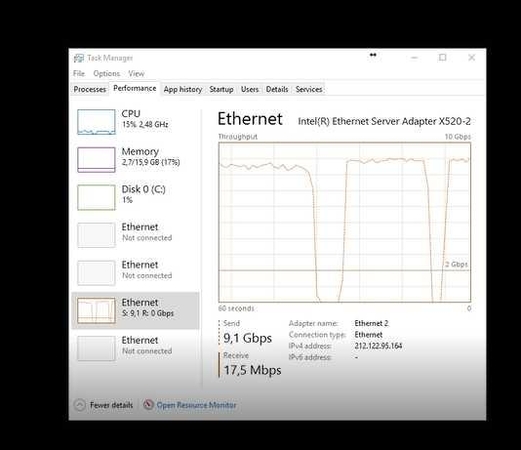
Task: Click the Receive 17,5 Mbps value
Action: (x=252, y=370)
